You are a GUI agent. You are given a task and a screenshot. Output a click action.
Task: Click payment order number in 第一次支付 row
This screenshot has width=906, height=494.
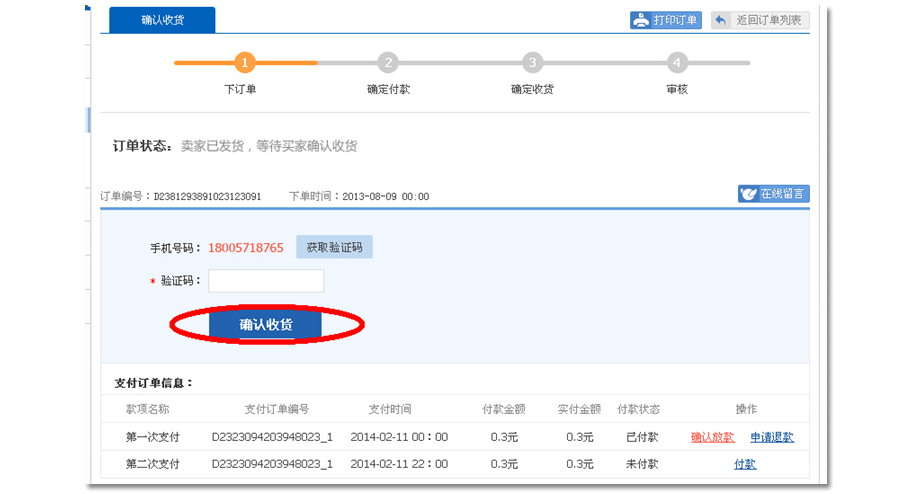[x=272, y=437]
